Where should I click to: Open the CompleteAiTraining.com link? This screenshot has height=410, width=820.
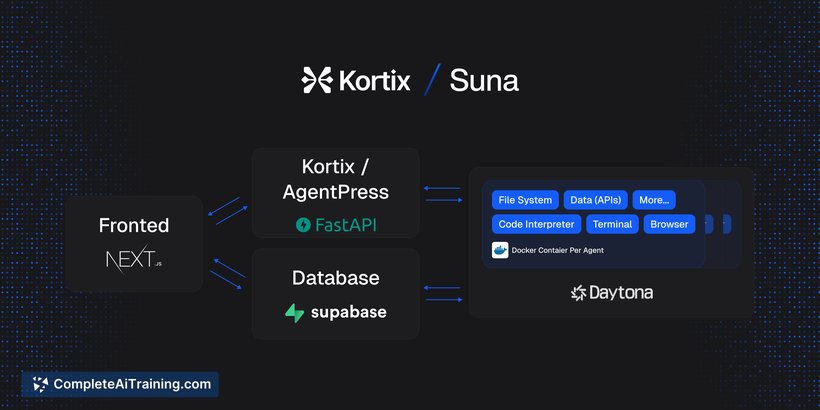click(120, 384)
